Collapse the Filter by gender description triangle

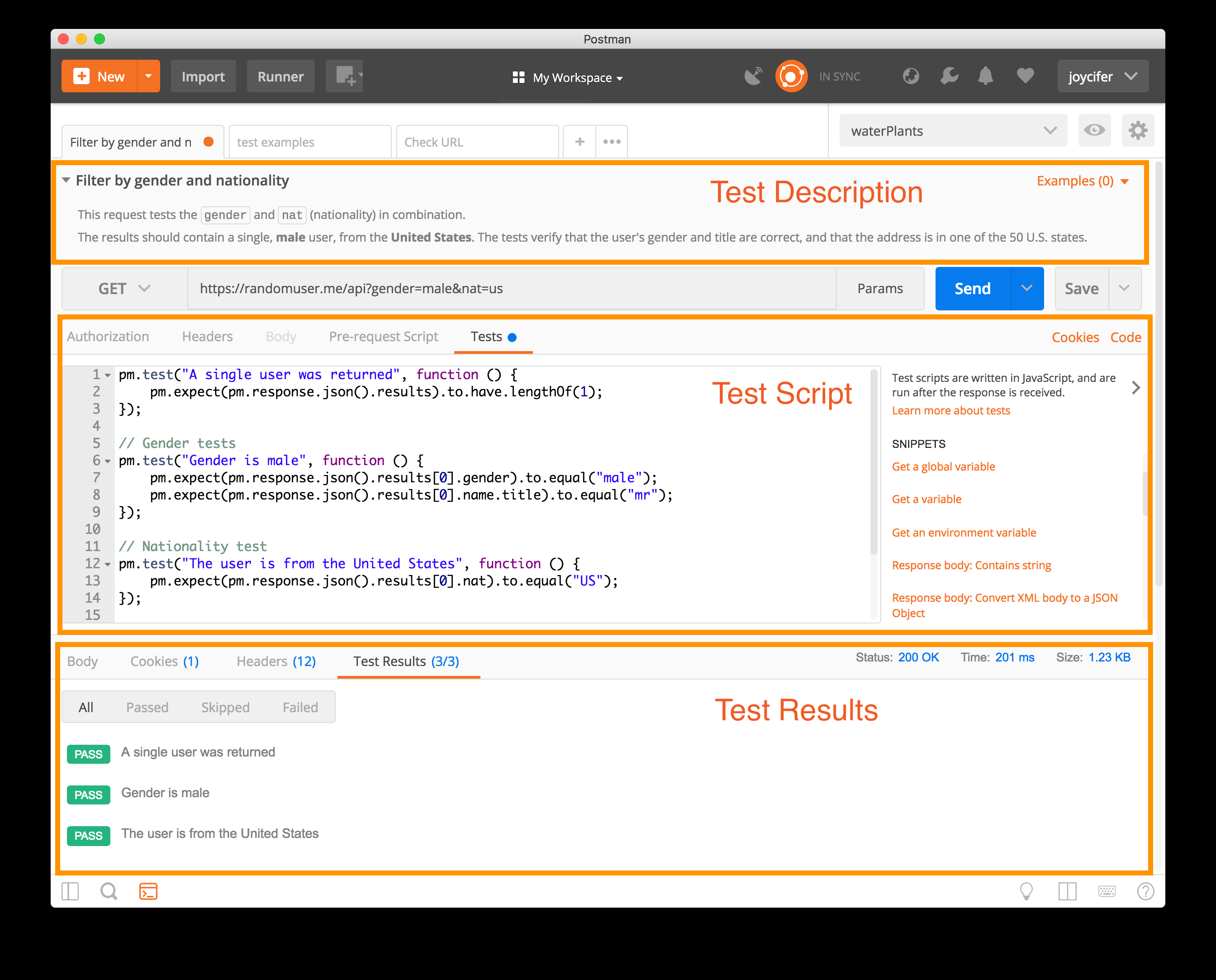[66, 181]
